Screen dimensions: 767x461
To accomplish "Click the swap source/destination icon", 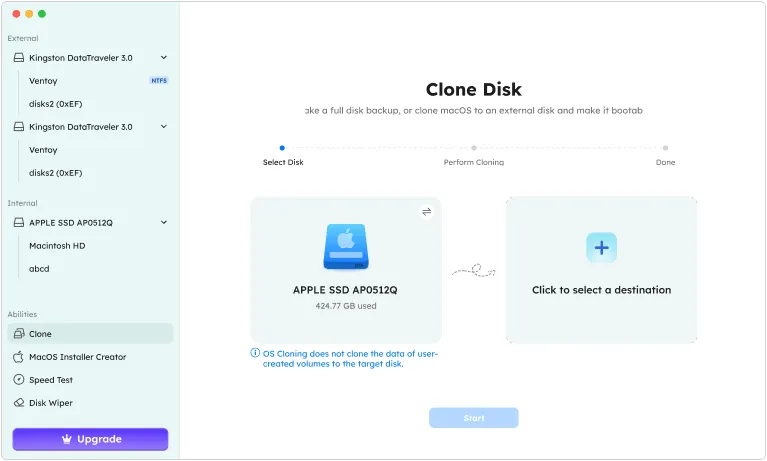I will (x=427, y=212).
